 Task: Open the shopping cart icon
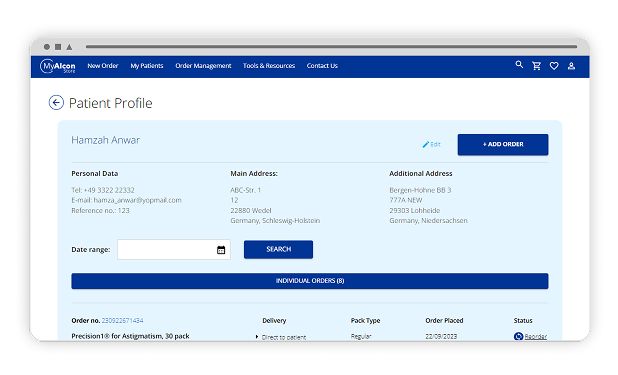point(536,66)
